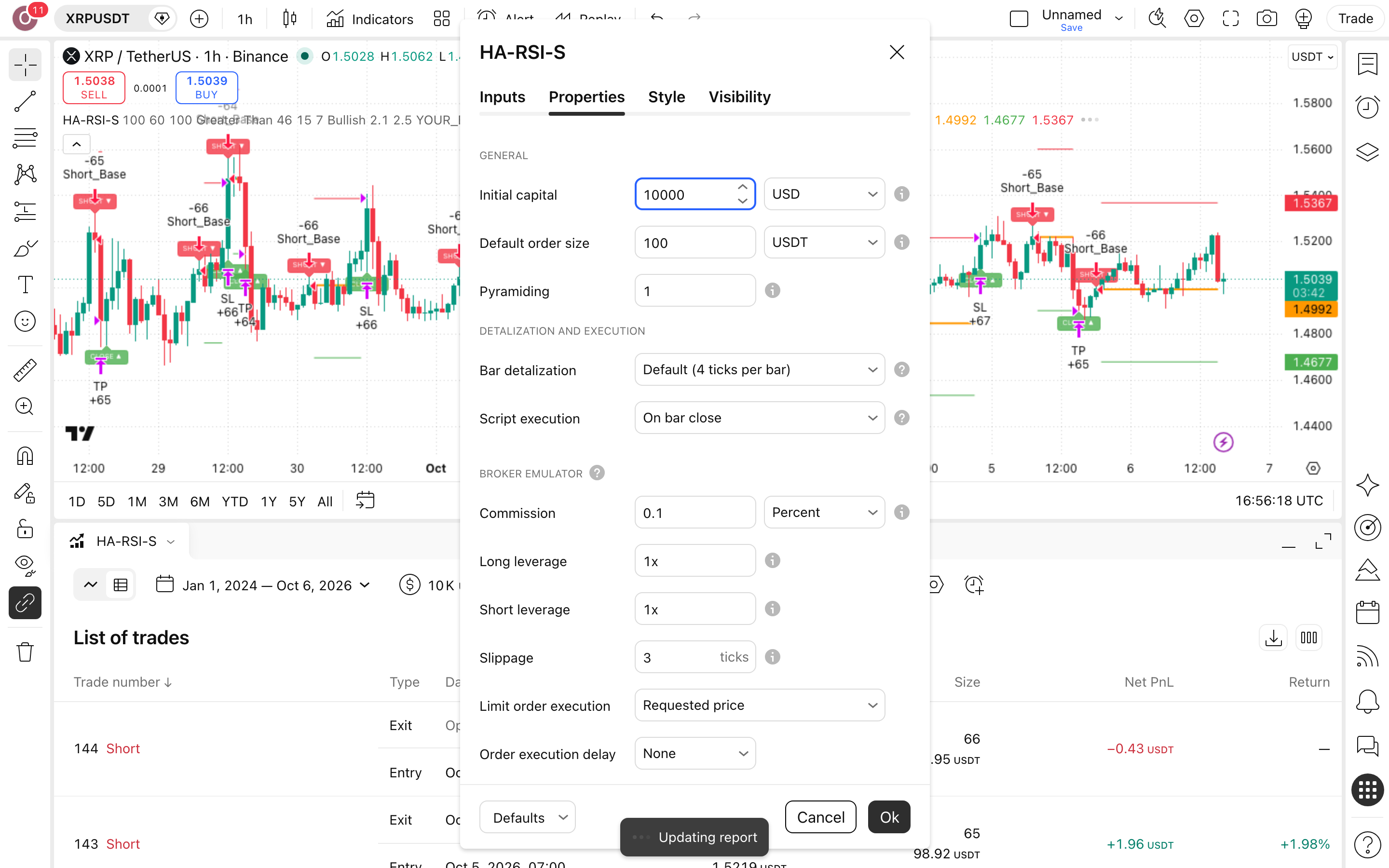This screenshot has width=1389, height=868.
Task: Open the alerts clock panel
Action: (1367, 107)
